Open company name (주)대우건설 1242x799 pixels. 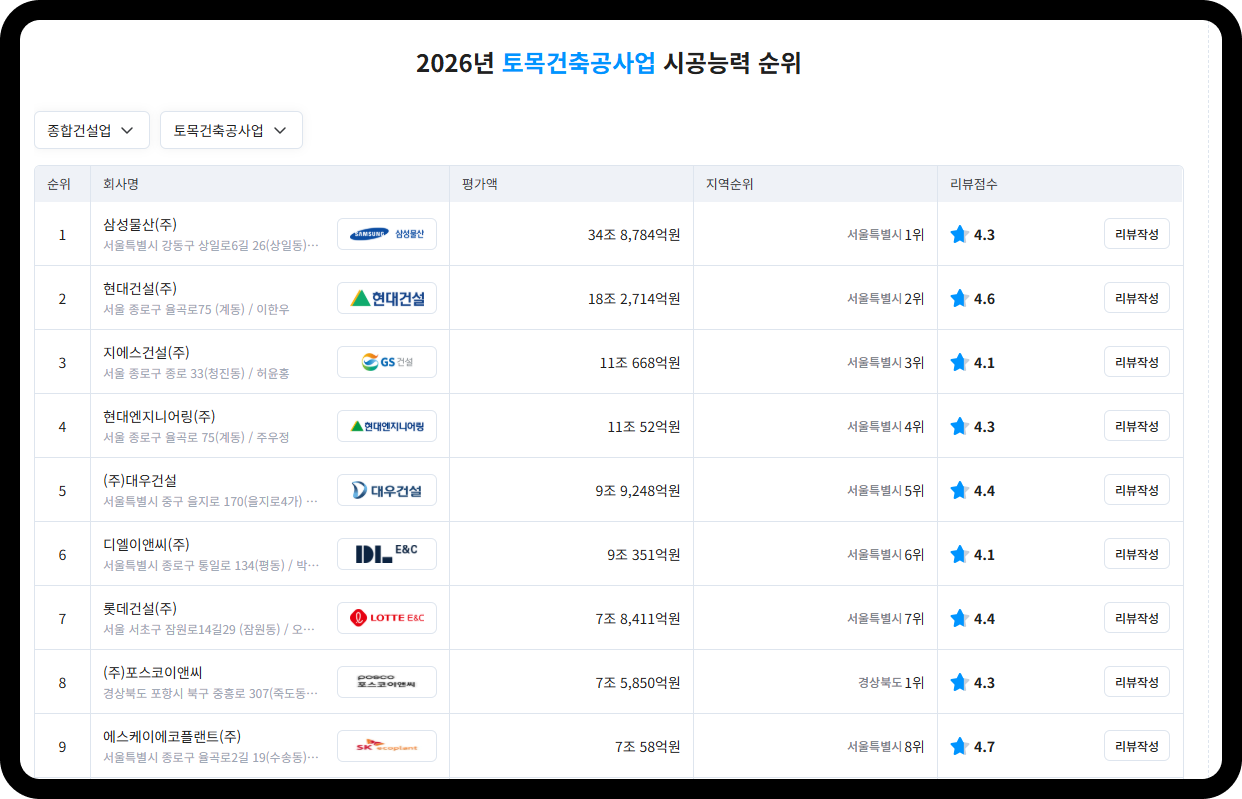pos(140,480)
